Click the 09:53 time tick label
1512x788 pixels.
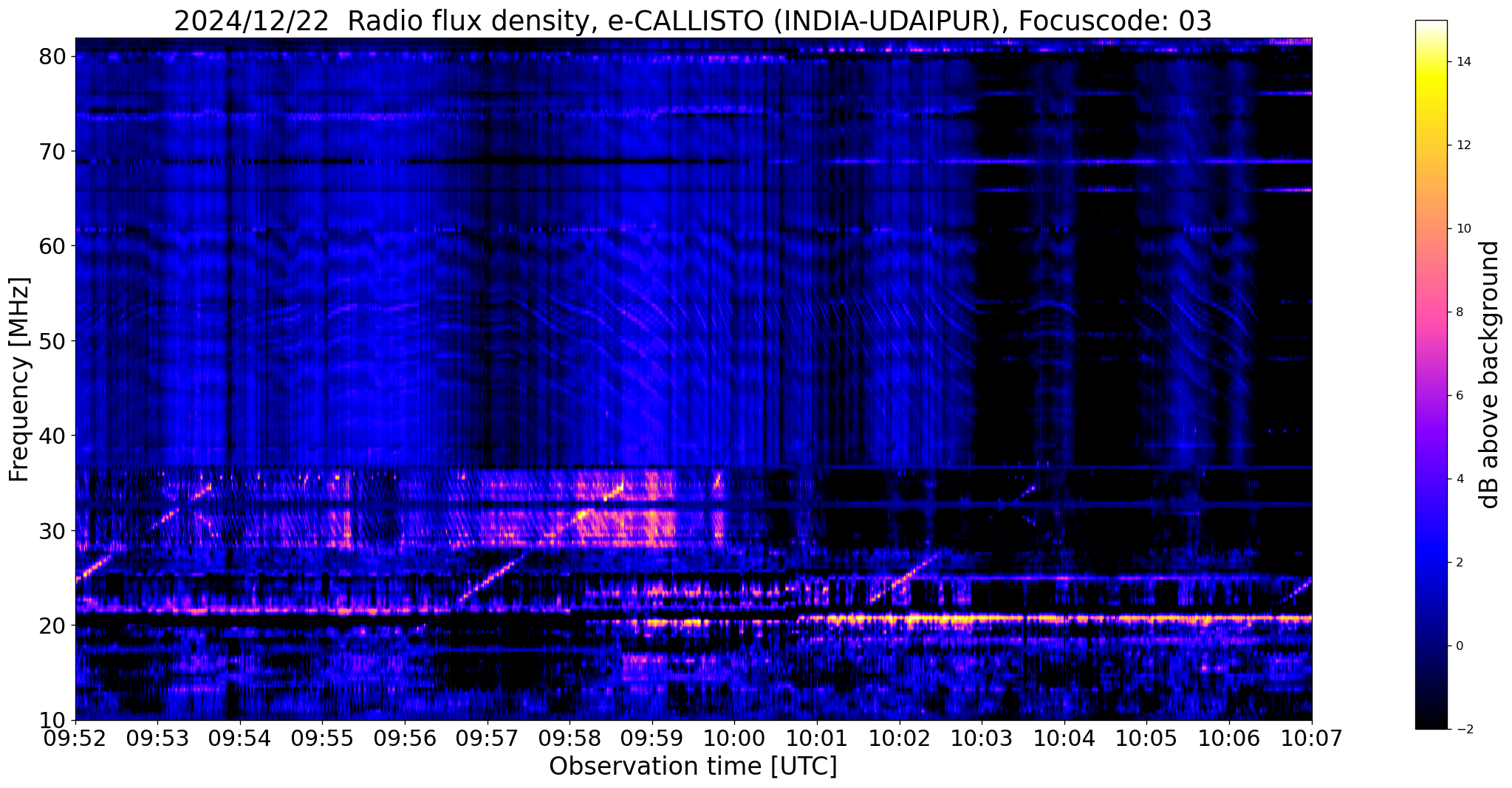(157, 739)
